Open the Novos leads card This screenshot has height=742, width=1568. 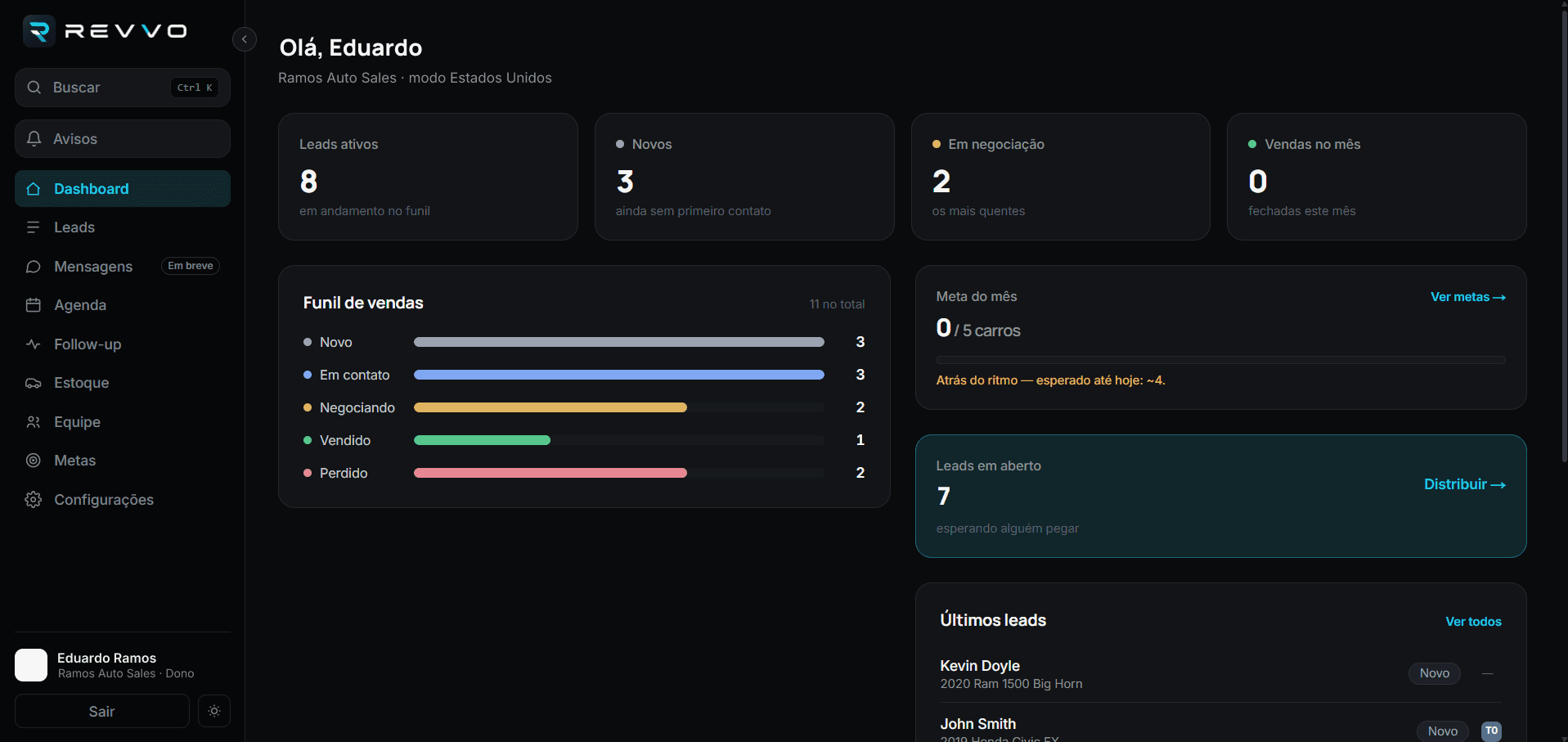click(744, 177)
